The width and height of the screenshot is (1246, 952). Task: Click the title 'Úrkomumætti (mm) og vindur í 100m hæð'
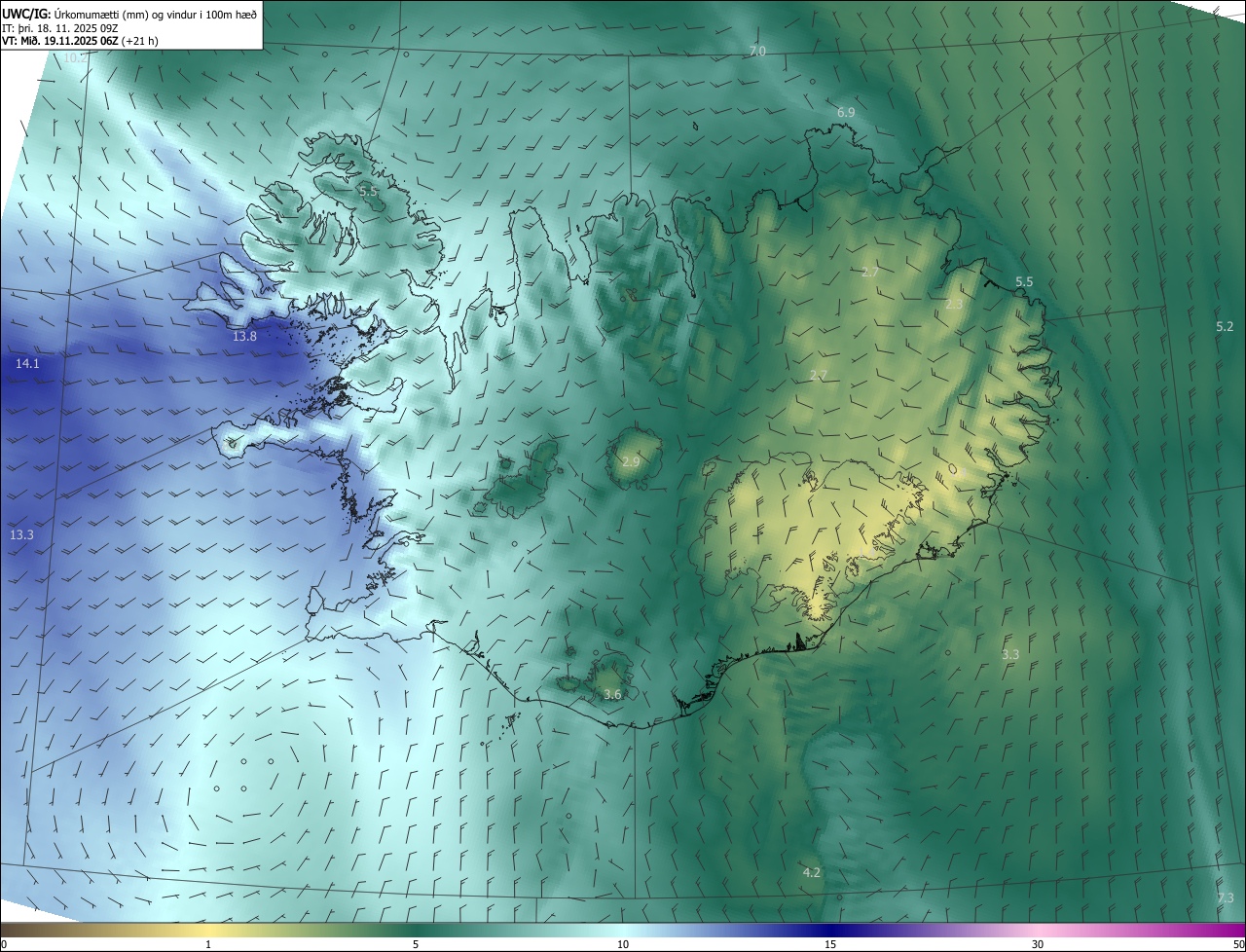pyautogui.click(x=155, y=13)
